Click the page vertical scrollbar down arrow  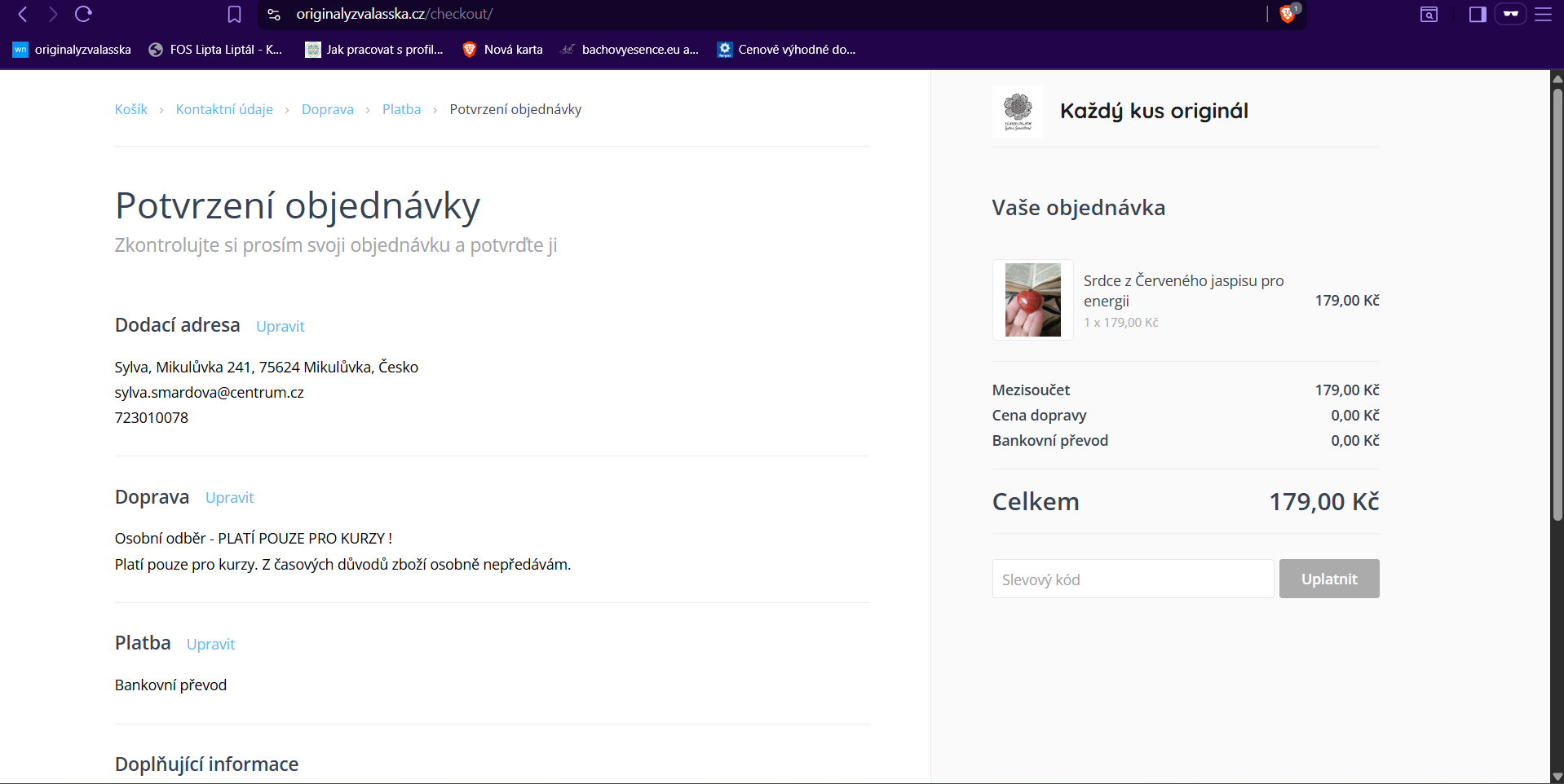(x=1557, y=777)
